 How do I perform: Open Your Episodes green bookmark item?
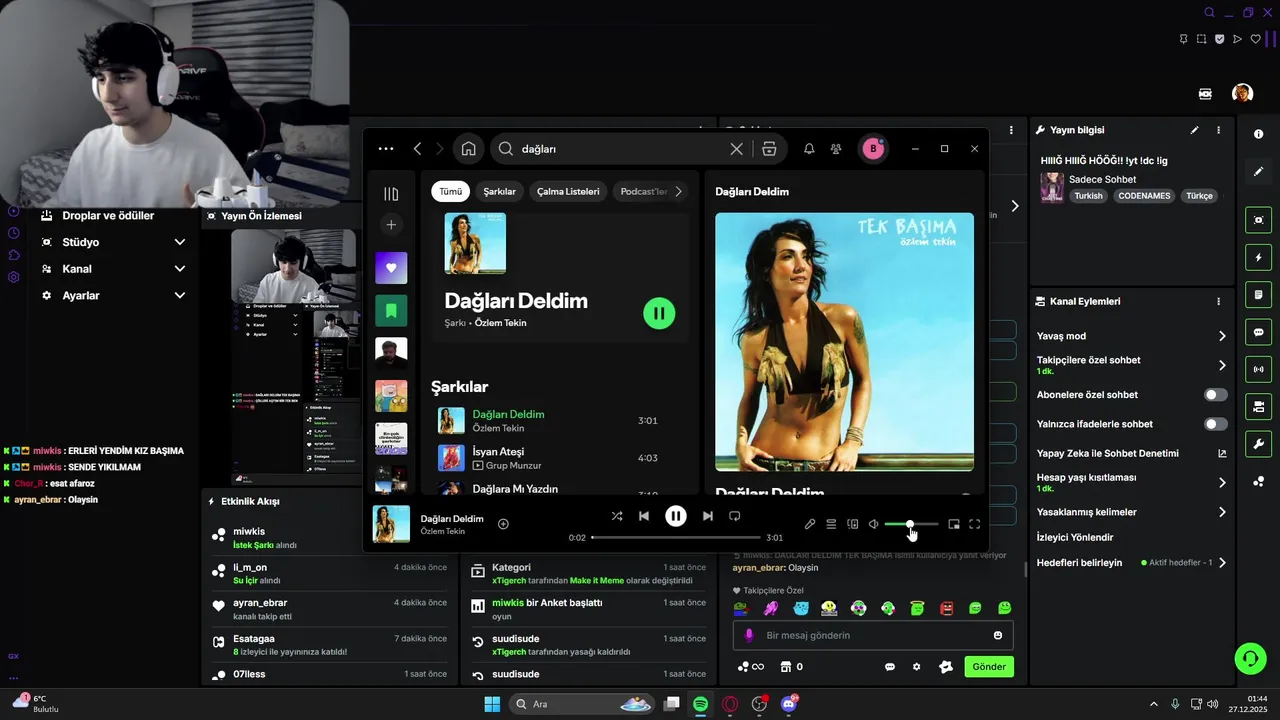click(x=391, y=311)
